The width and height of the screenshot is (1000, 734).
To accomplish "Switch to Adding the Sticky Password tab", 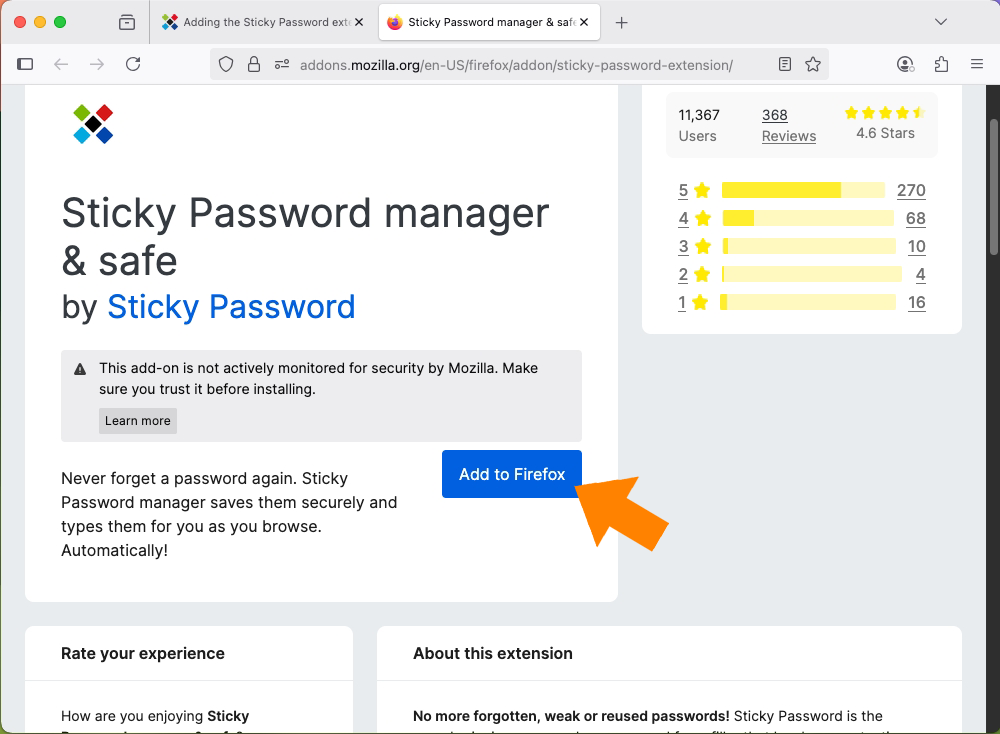I will (263, 22).
